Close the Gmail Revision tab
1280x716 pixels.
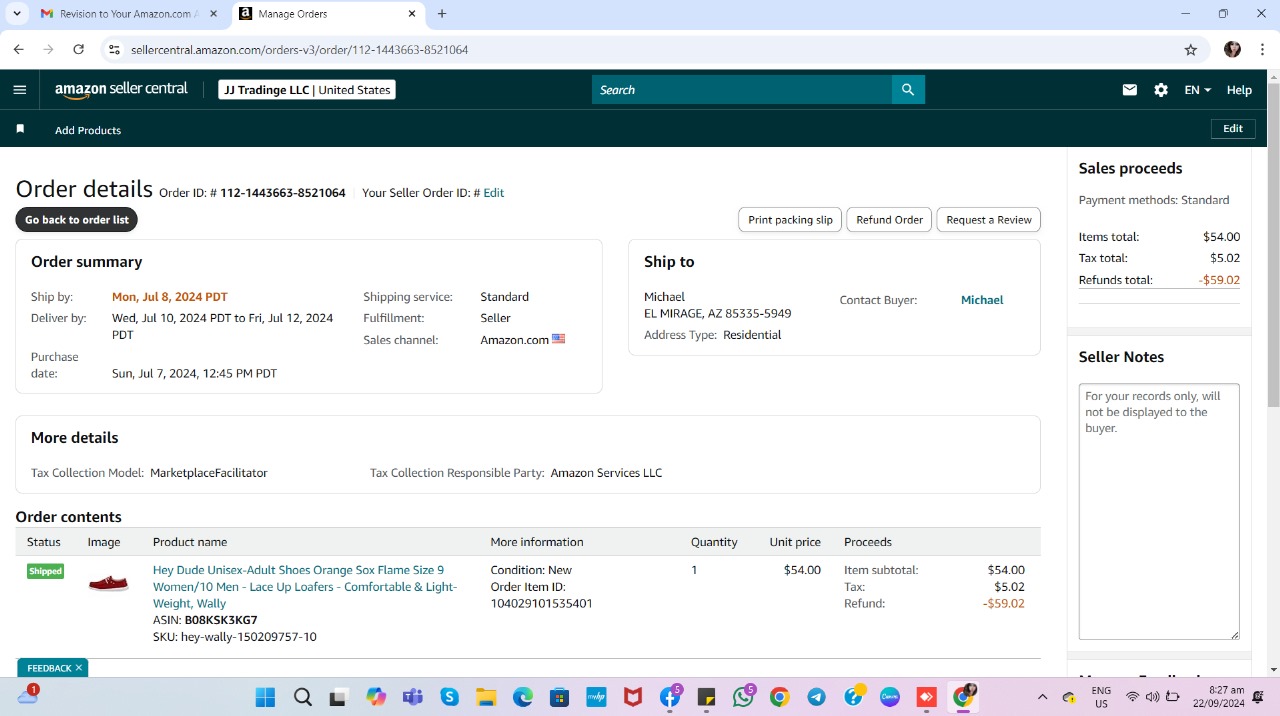coord(214,14)
